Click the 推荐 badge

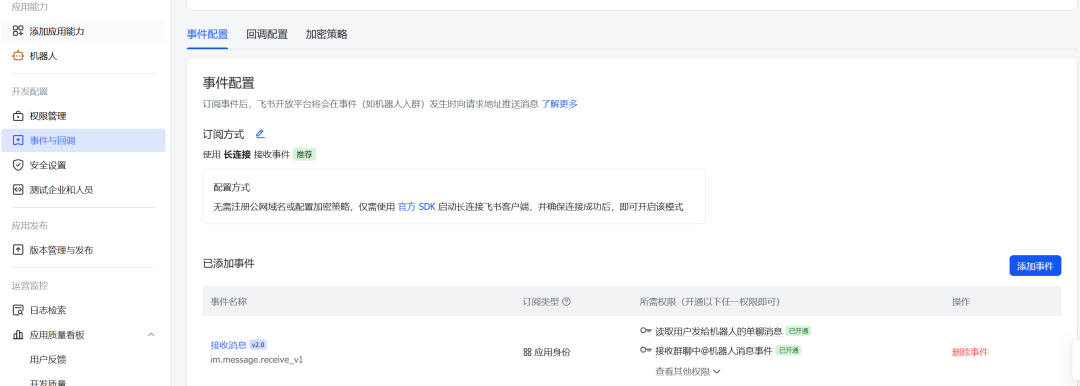click(304, 154)
